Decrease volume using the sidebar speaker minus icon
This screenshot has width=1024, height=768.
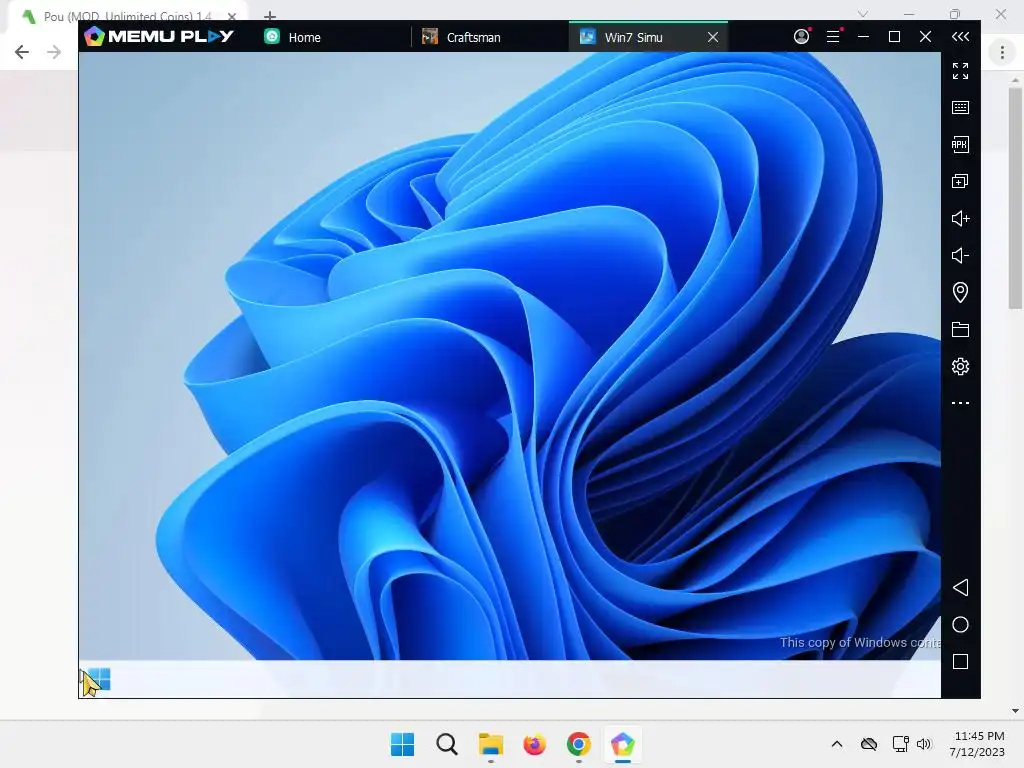[x=960, y=255]
